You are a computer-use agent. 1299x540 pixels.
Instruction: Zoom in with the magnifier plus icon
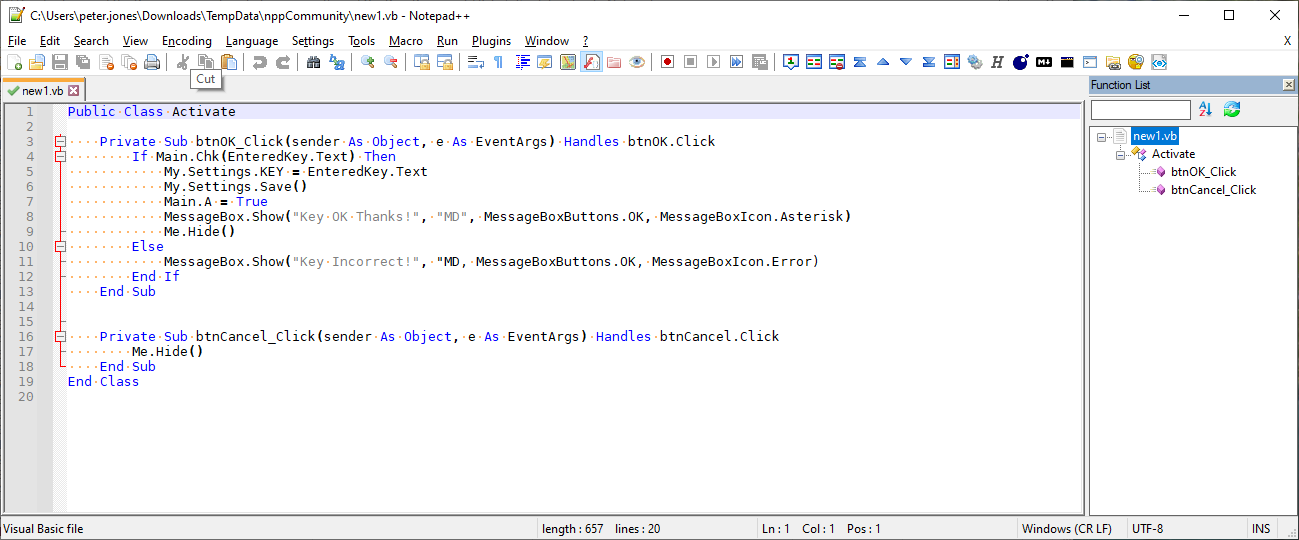coord(368,62)
